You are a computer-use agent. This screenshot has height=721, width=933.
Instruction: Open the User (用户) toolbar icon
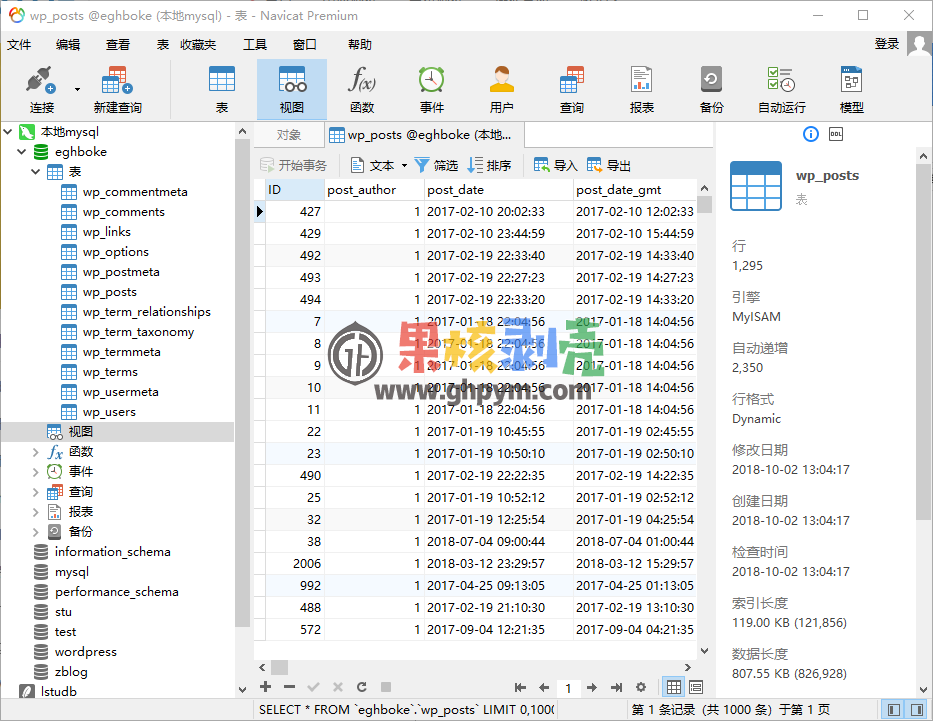point(502,89)
